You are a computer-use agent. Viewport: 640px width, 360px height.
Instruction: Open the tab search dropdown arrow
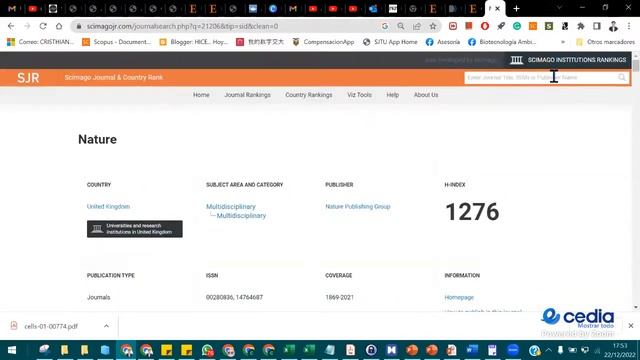point(559,8)
